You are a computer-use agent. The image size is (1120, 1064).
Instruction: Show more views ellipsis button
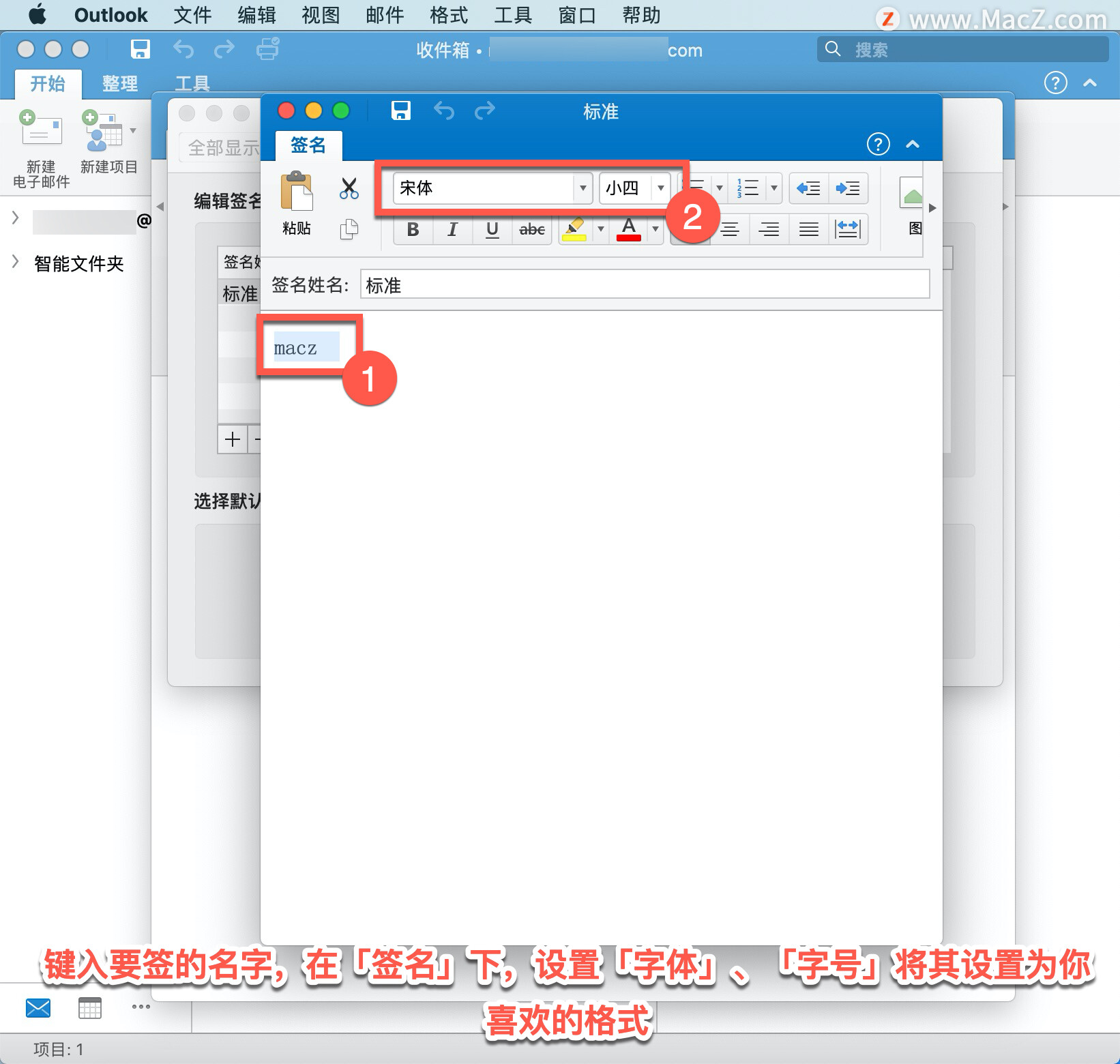click(141, 1007)
